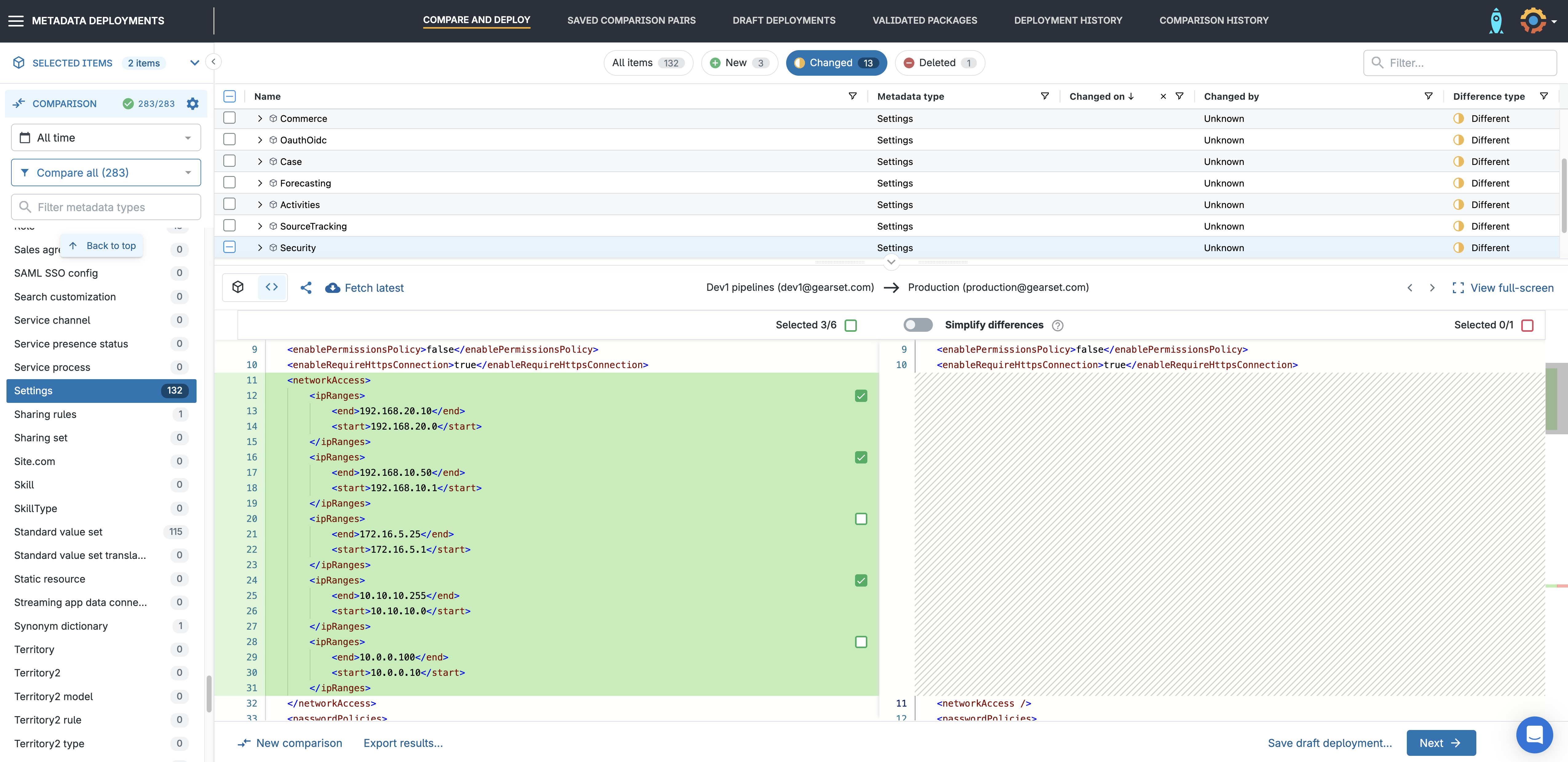This screenshot has height=762, width=1568.
Task: Go to previous difference arrow
Action: click(x=1410, y=287)
